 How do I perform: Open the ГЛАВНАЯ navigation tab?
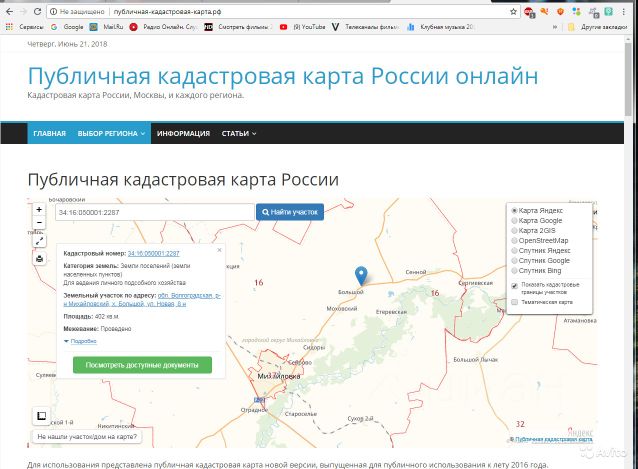pos(48,133)
